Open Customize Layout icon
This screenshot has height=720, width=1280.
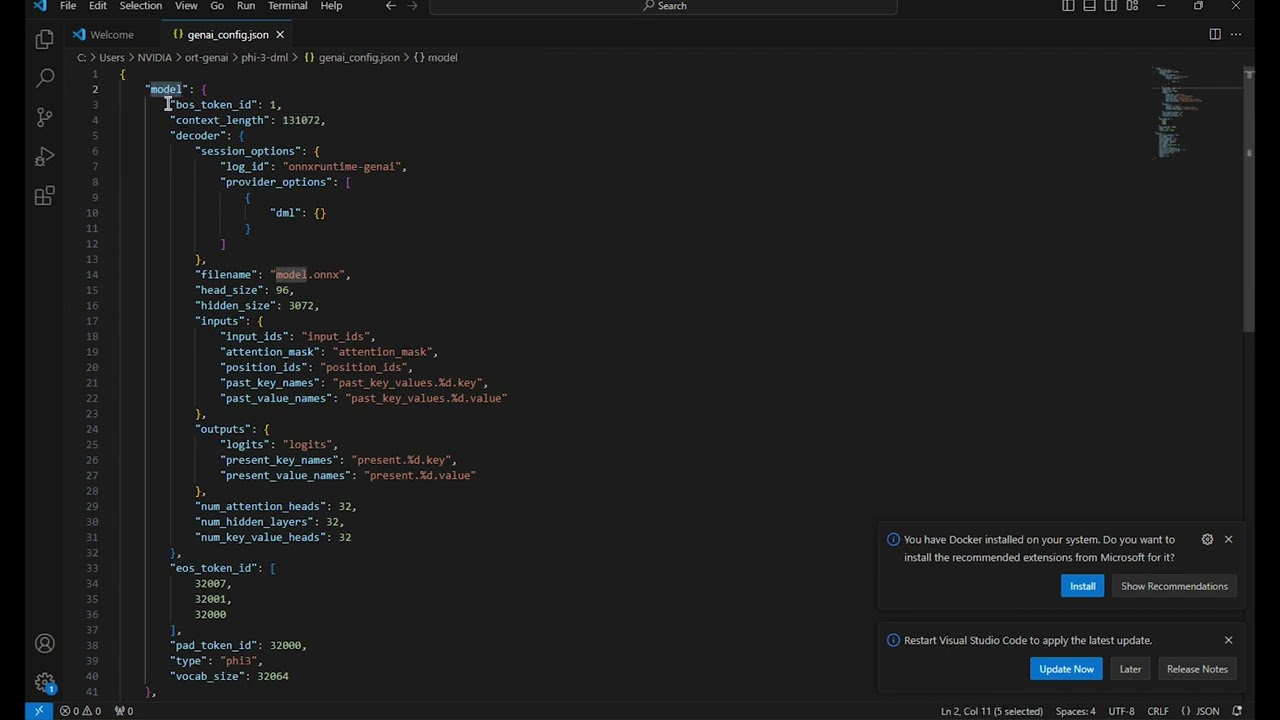pos(1132,6)
